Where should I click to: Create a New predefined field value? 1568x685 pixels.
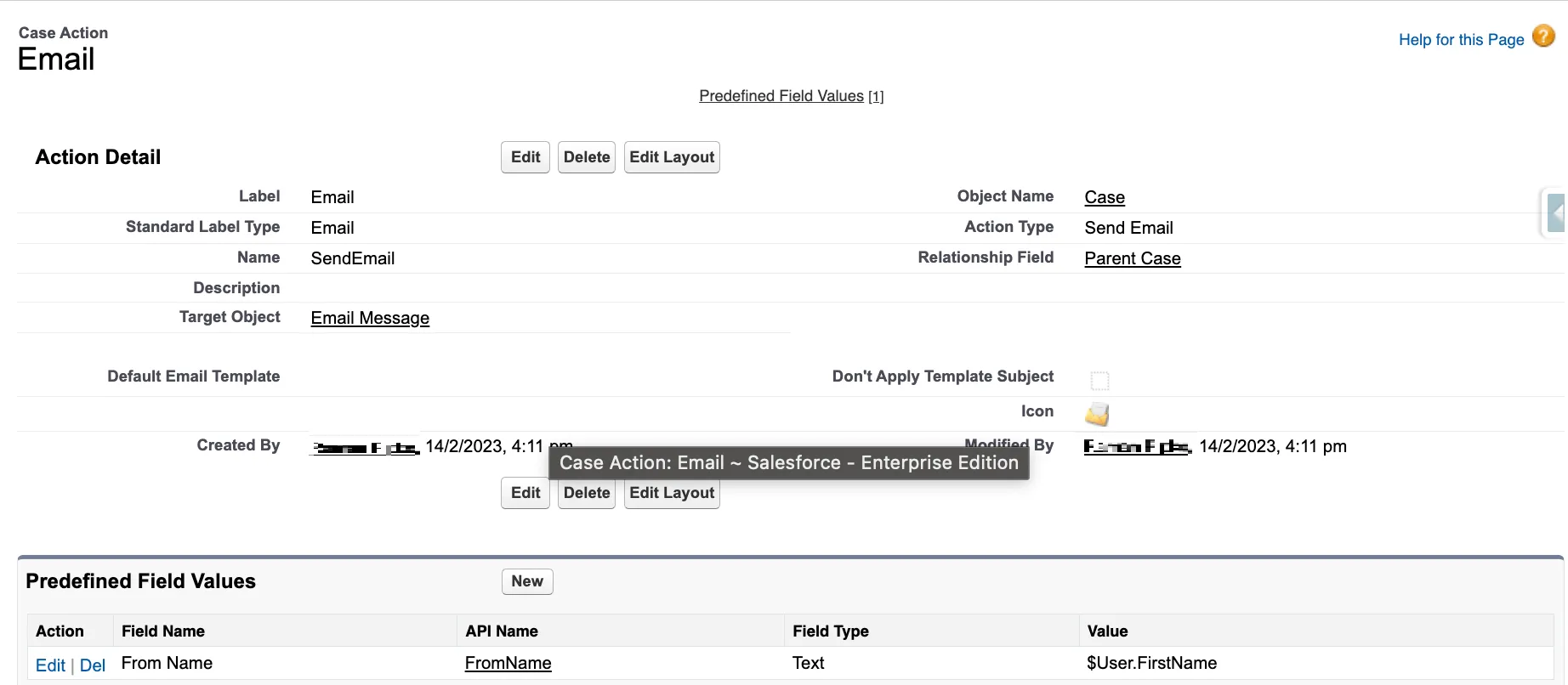[x=526, y=581]
